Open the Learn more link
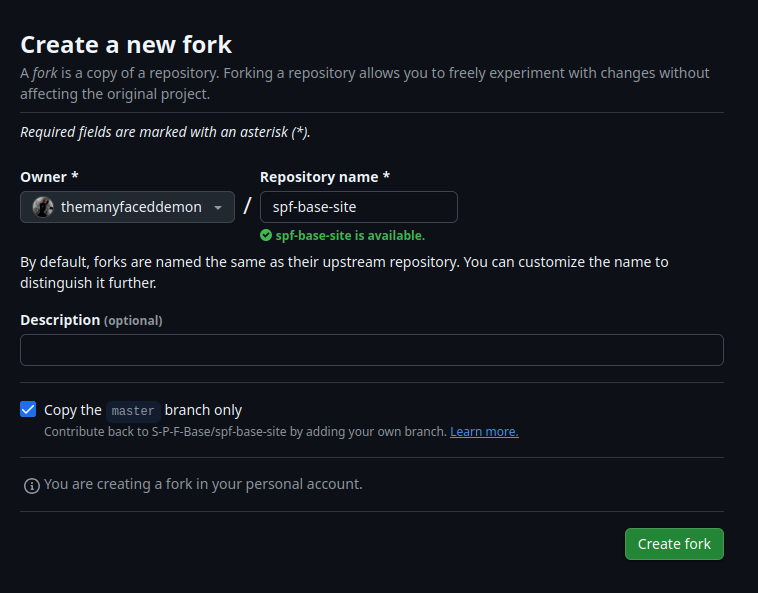 point(484,432)
